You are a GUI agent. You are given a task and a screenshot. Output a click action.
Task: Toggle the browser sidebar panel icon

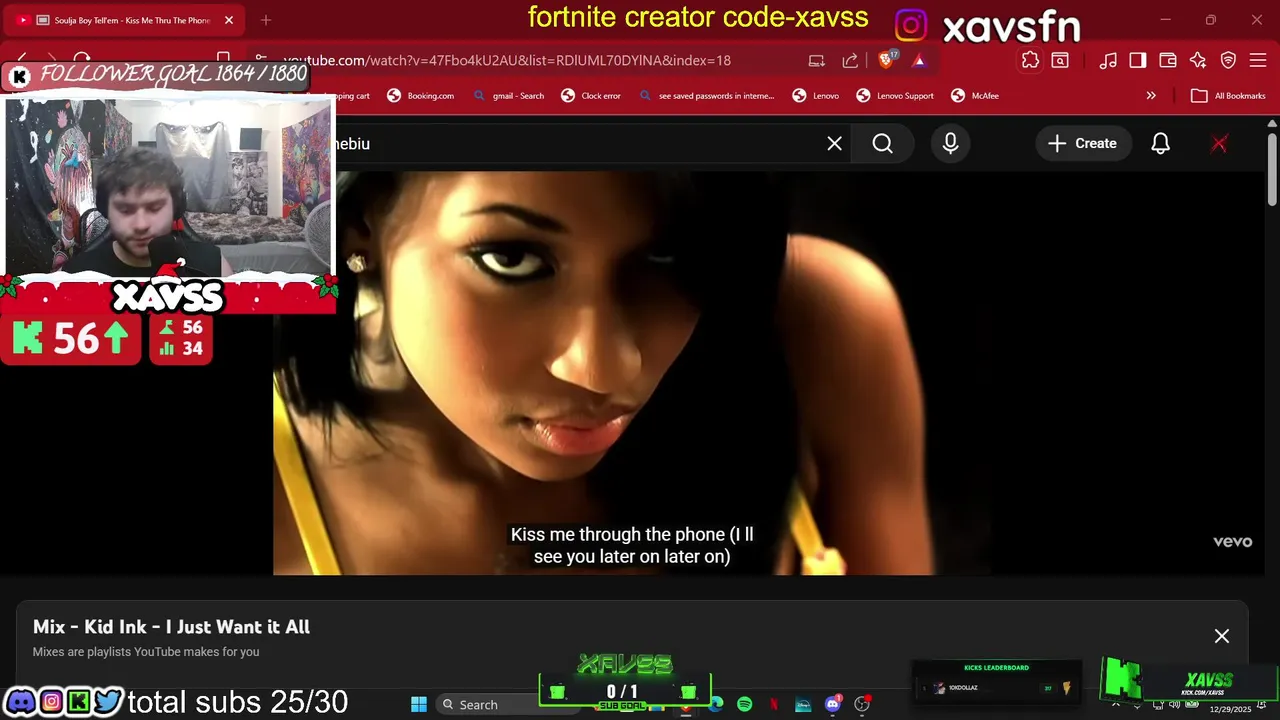(x=1138, y=60)
